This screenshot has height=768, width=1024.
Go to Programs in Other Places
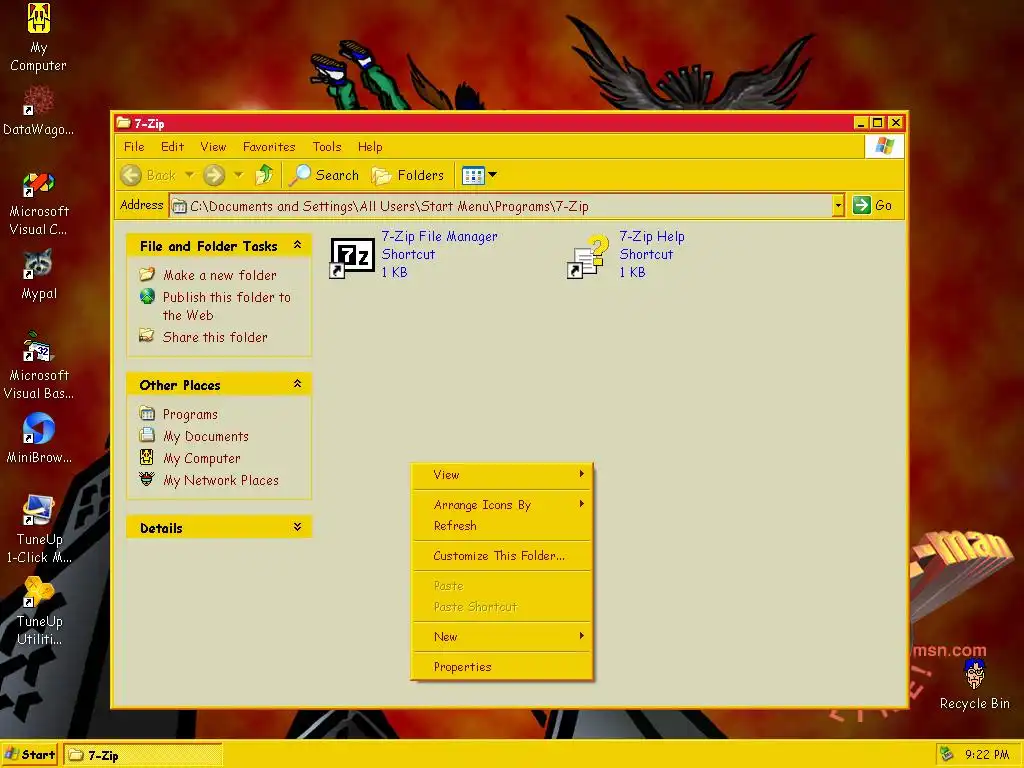pyautogui.click(x=190, y=415)
